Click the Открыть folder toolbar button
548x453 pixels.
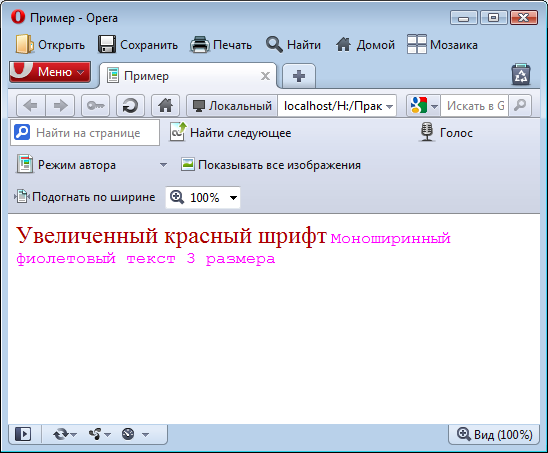tap(50, 45)
